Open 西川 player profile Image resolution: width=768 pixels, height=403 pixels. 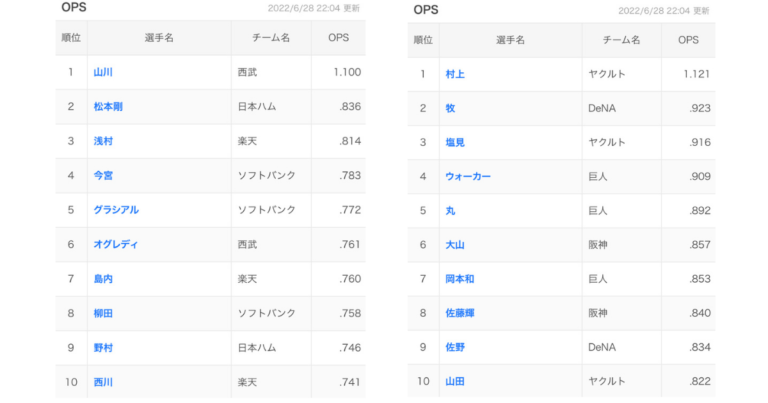tap(103, 381)
